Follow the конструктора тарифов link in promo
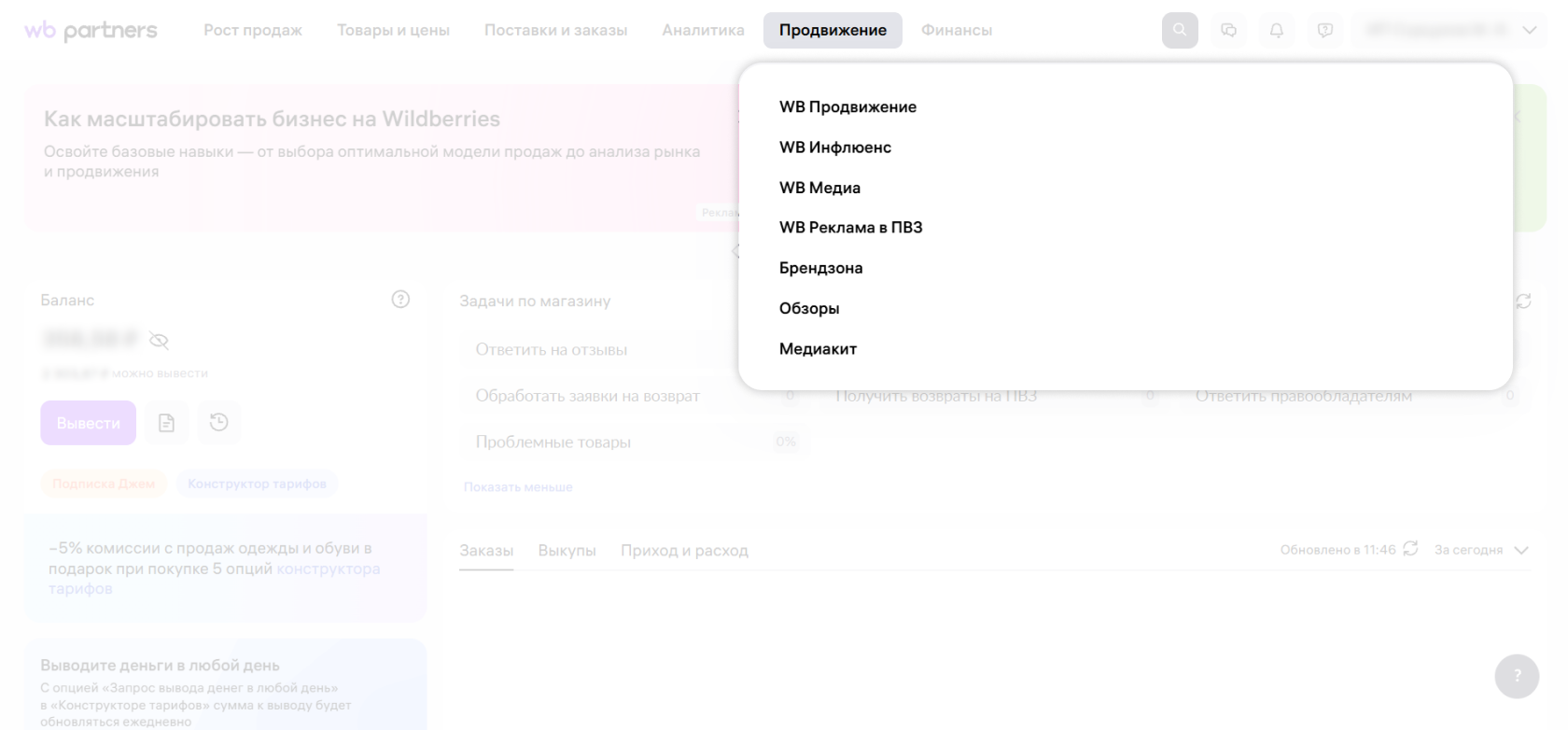Screen dimensions: 1568x730 pyautogui.click(x=215, y=578)
